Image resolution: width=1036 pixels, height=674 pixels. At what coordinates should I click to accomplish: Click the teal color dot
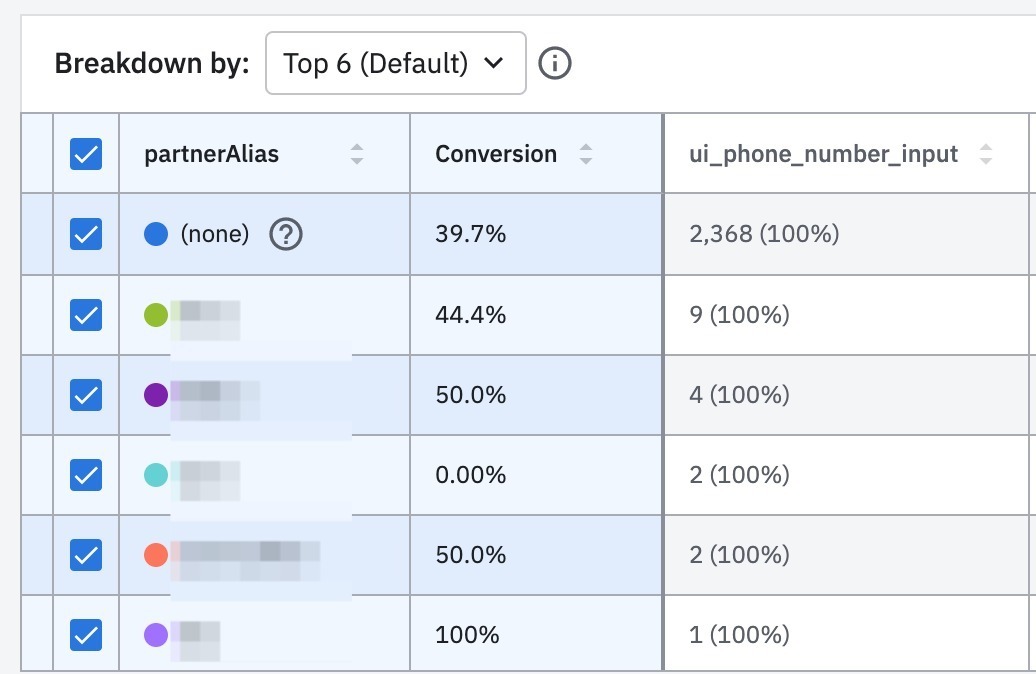[156, 475]
